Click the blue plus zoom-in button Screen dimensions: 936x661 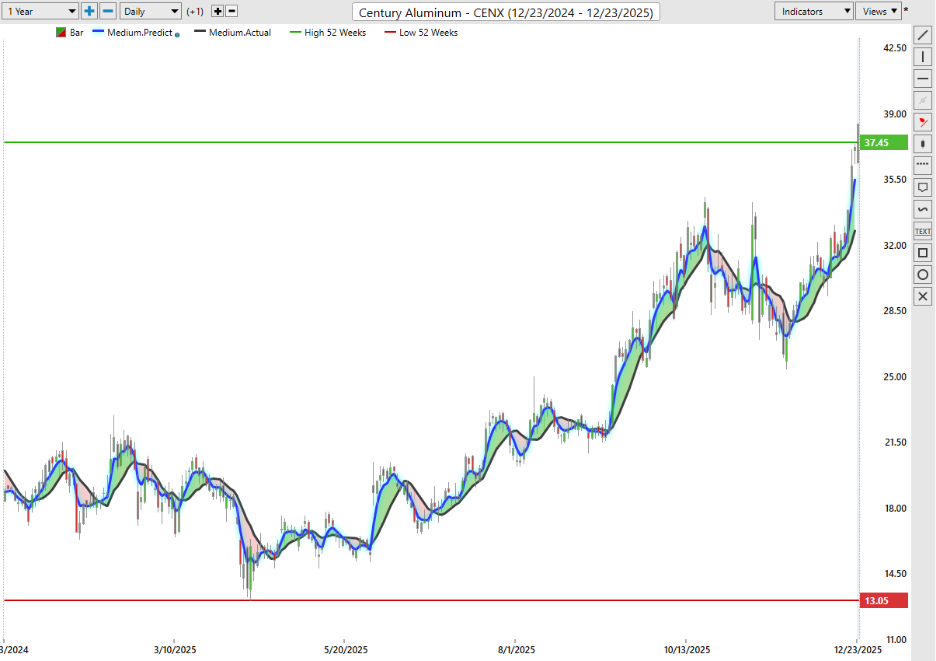(x=89, y=11)
